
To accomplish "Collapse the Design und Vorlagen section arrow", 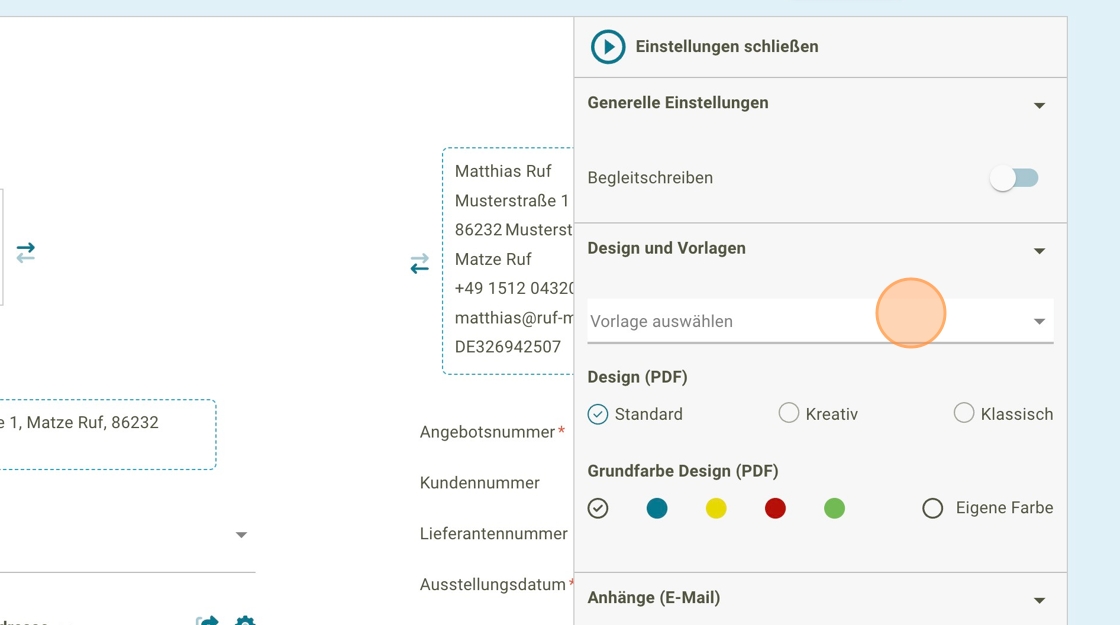I will 1039,251.
